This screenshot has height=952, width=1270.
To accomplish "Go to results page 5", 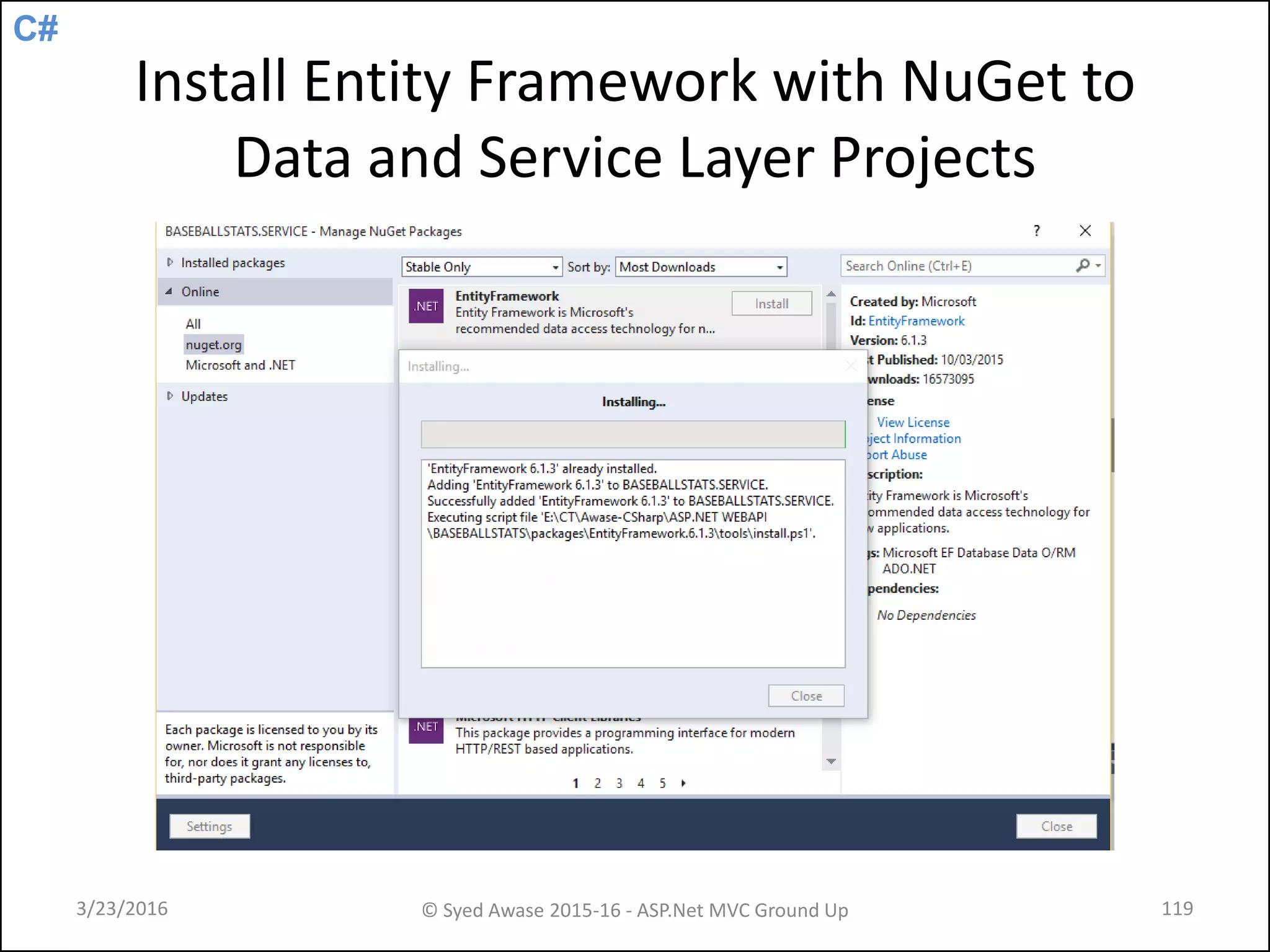I will pos(662,783).
